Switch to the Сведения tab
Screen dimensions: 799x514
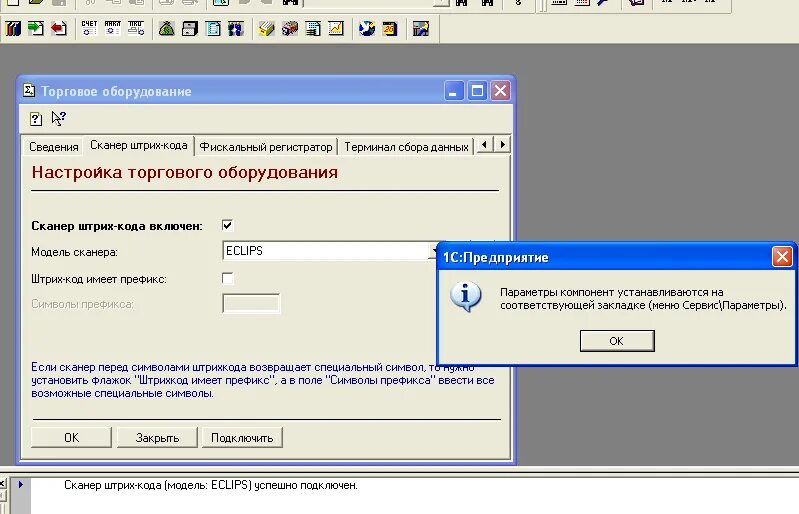coord(54,147)
